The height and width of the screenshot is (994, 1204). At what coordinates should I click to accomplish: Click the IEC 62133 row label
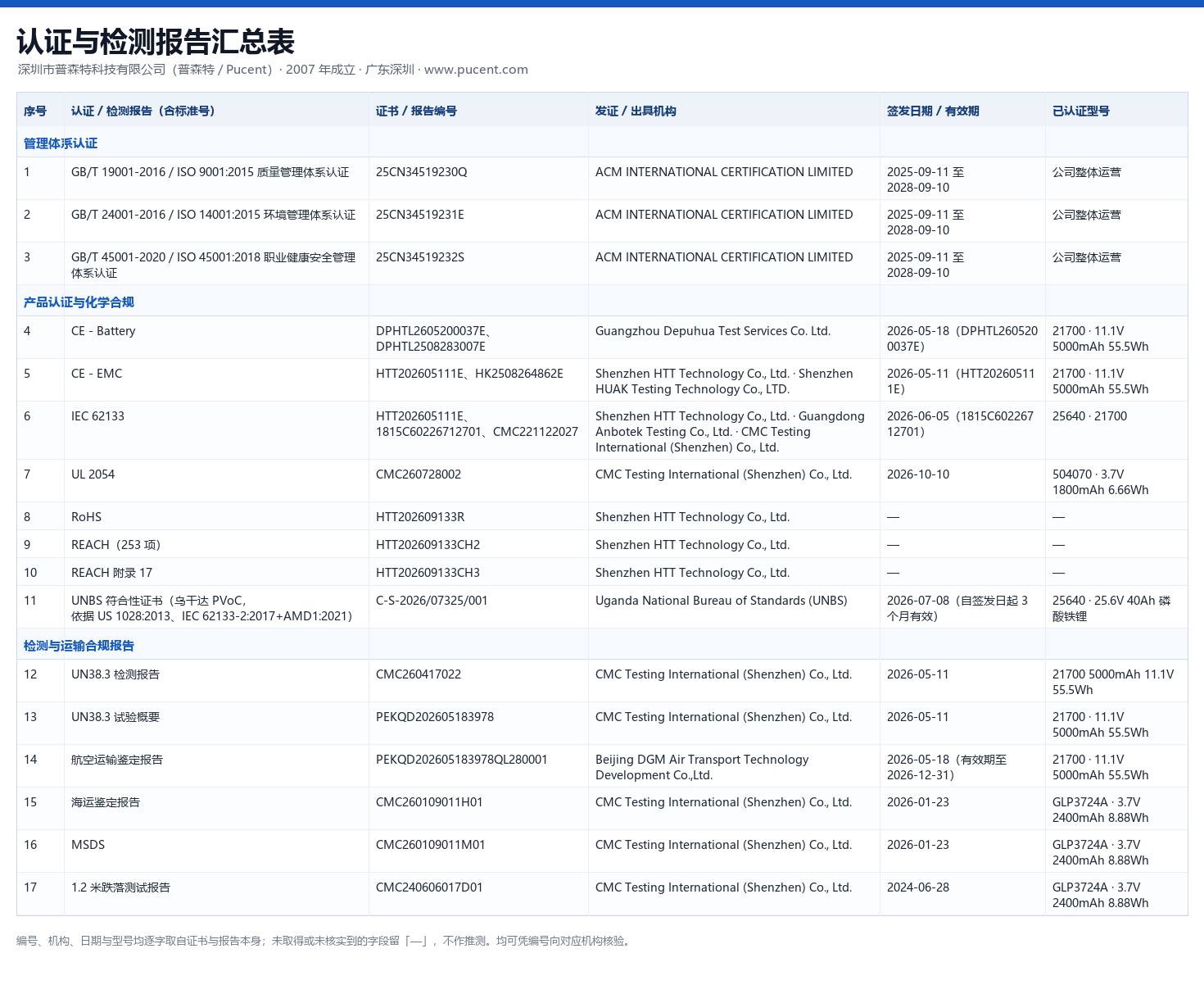[x=97, y=416]
